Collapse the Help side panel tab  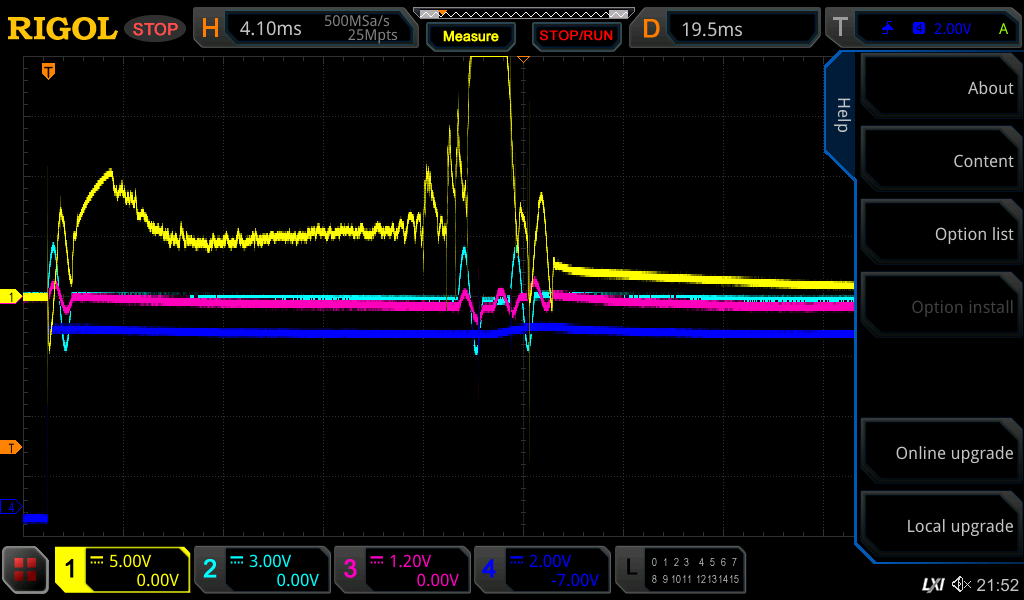[841, 115]
